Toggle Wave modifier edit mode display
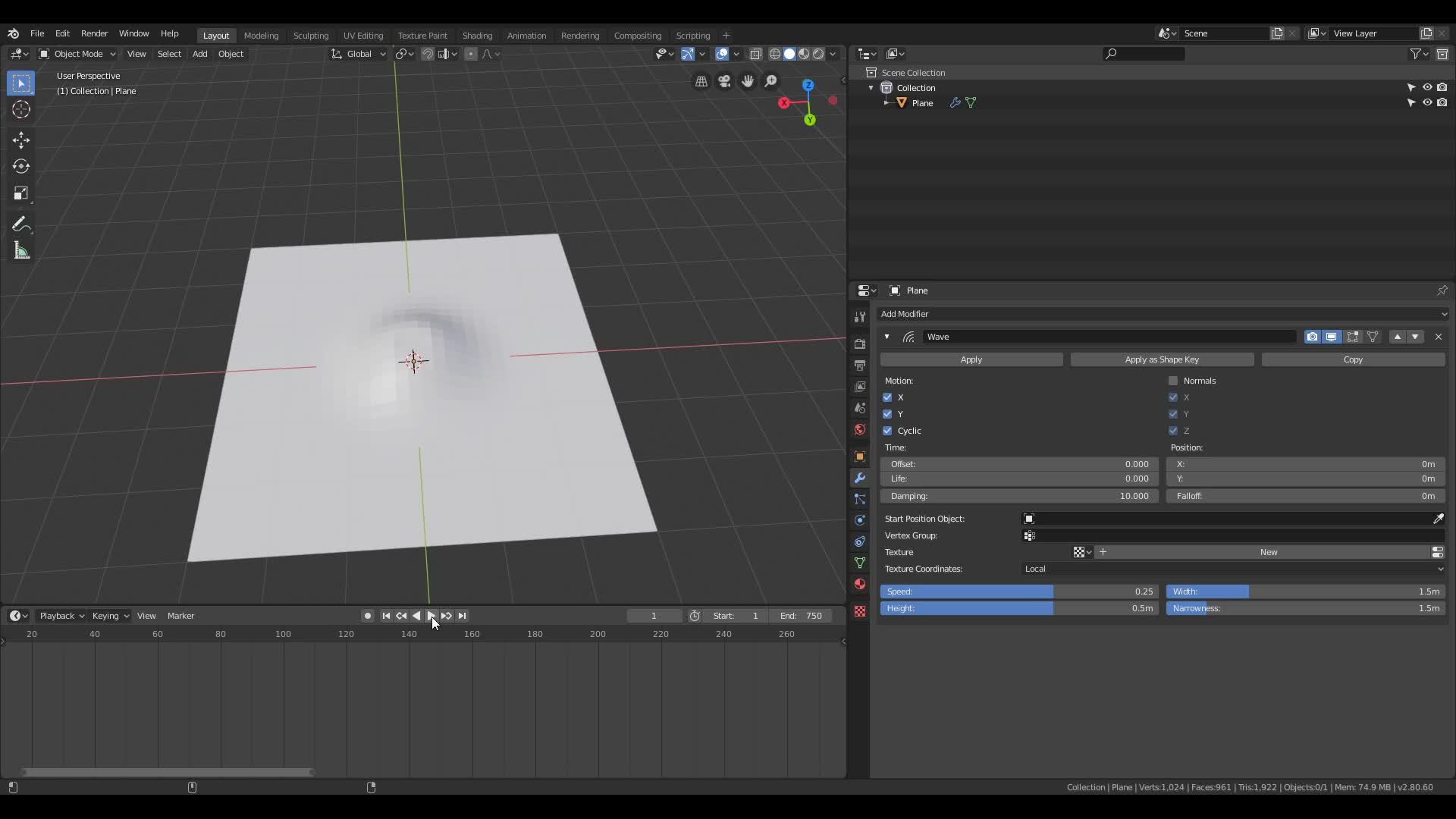This screenshot has width=1456, height=819. [x=1352, y=337]
